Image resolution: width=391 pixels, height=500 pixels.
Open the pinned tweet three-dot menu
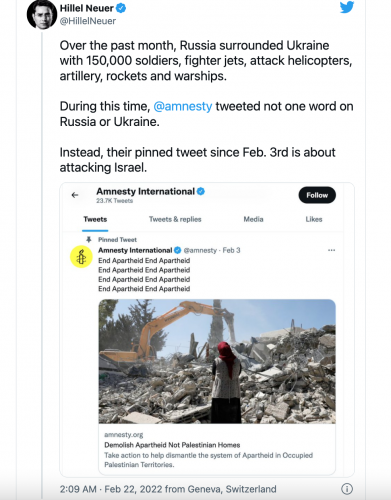[x=331, y=250]
